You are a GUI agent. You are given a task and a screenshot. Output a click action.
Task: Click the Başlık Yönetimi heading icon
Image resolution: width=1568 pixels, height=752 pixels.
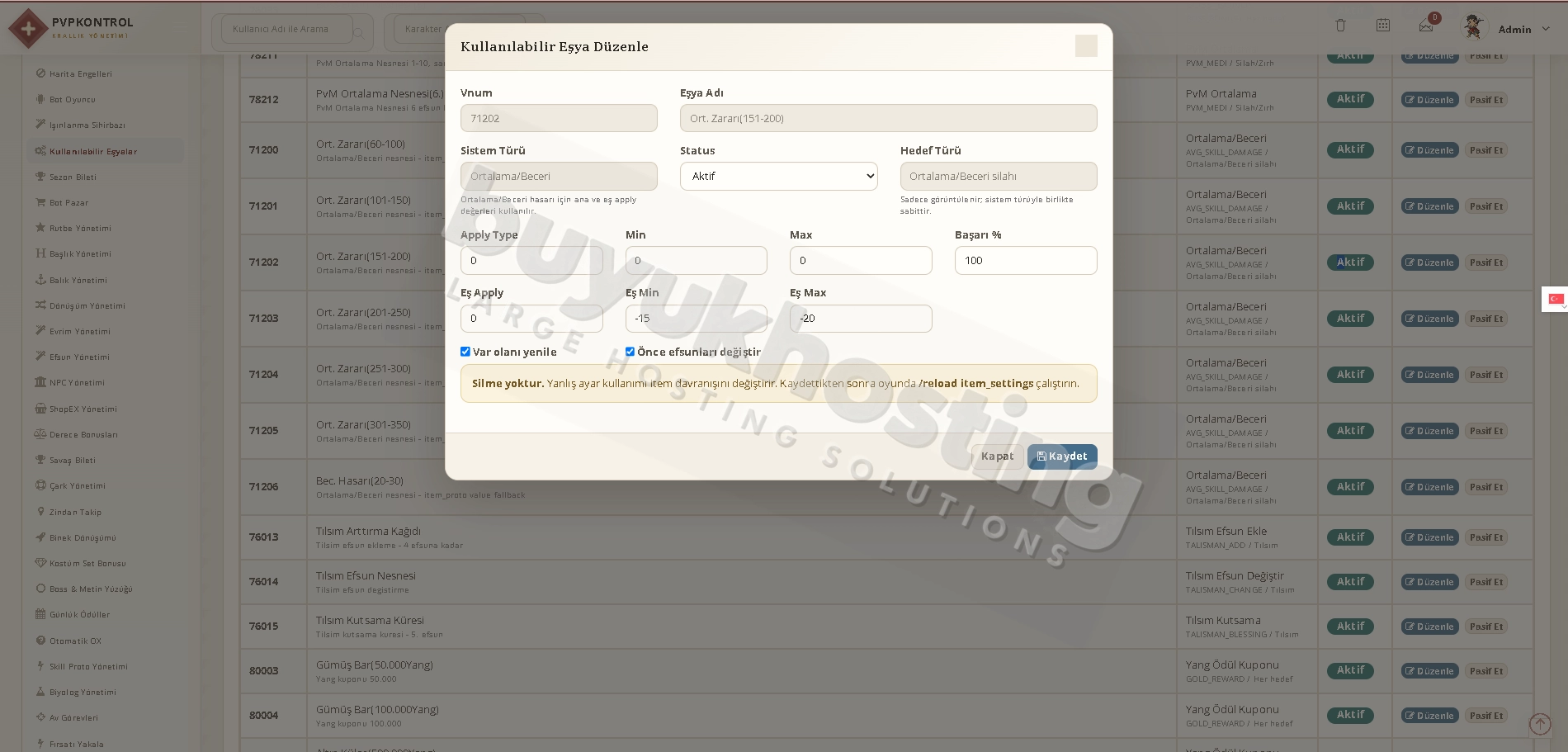pyautogui.click(x=40, y=253)
